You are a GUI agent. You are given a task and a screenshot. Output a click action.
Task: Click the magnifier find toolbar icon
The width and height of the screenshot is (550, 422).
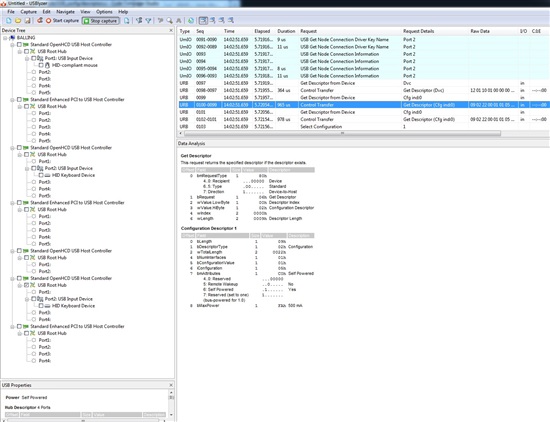pyautogui.click(x=169, y=21)
